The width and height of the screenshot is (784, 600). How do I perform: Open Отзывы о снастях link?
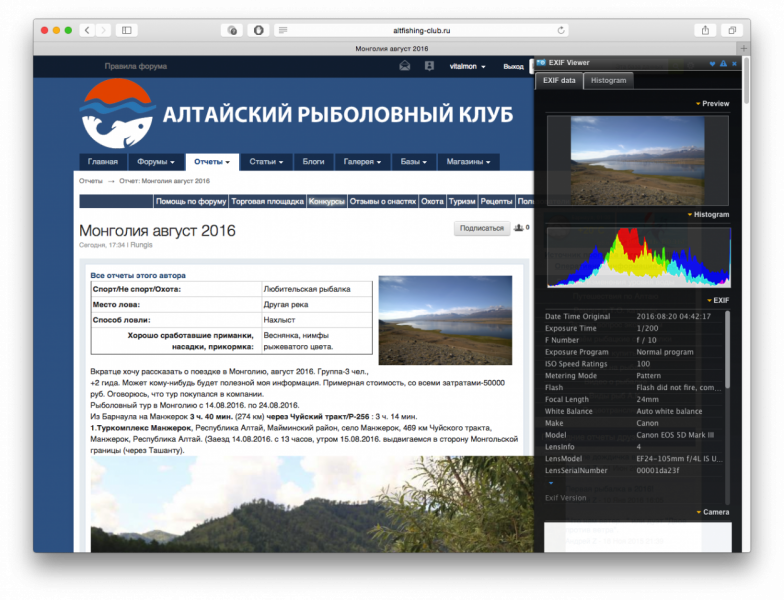tap(383, 202)
